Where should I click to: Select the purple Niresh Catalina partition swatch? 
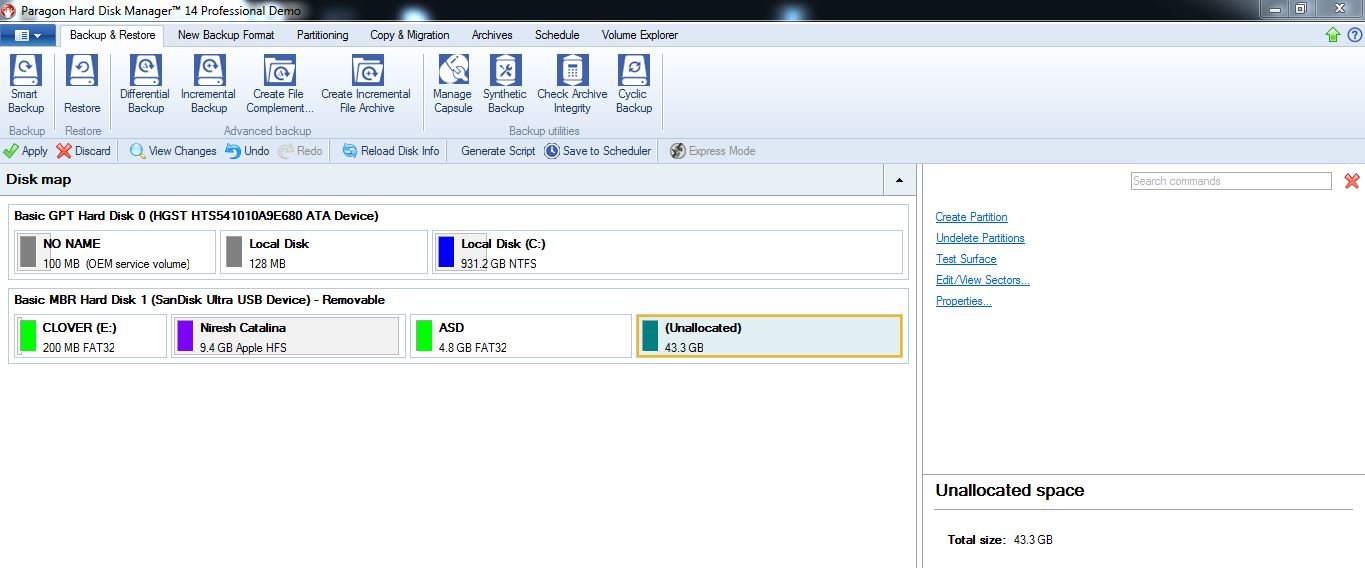pyautogui.click(x=185, y=336)
